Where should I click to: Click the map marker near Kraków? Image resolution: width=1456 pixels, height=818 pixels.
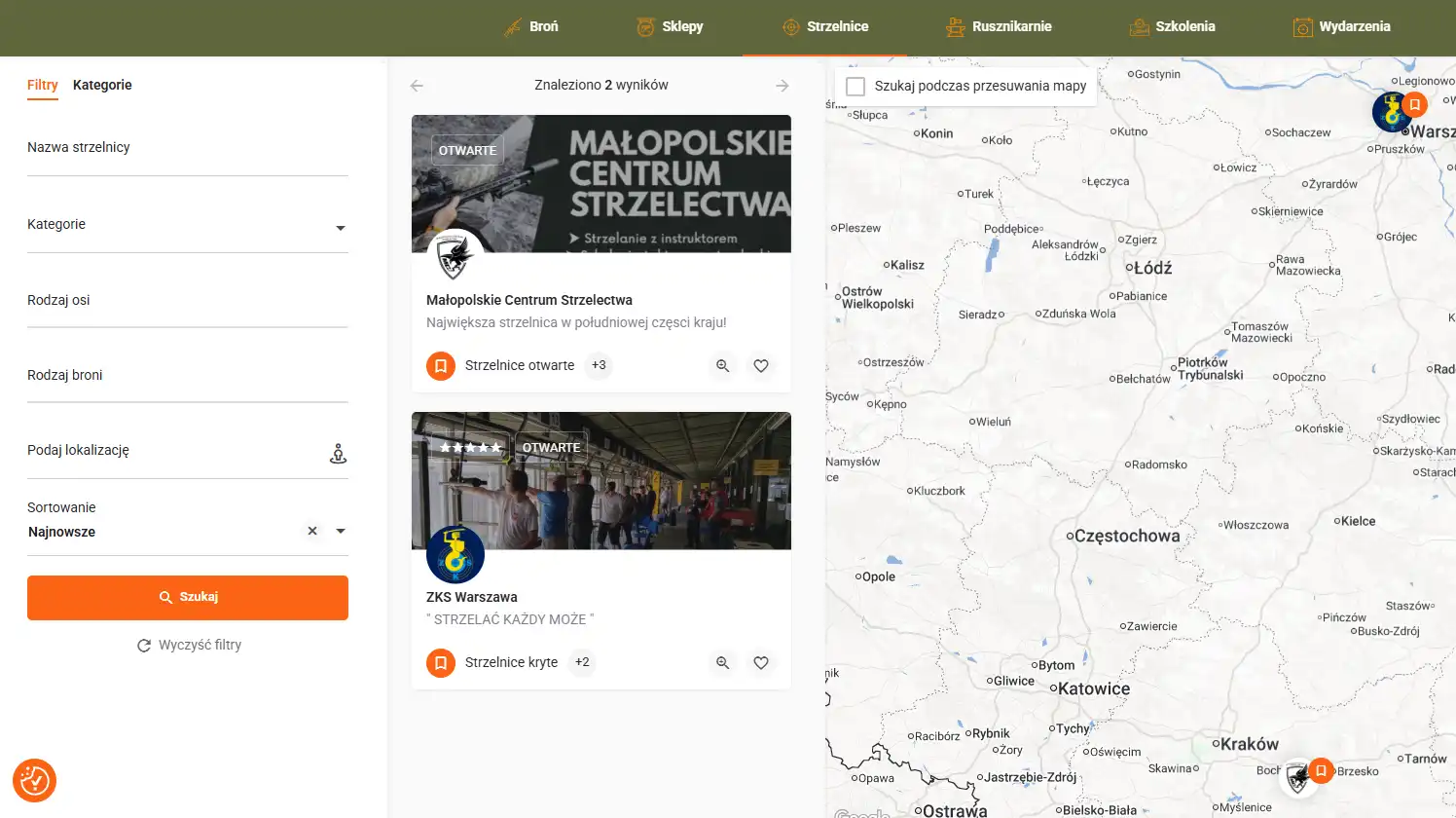point(1299,777)
